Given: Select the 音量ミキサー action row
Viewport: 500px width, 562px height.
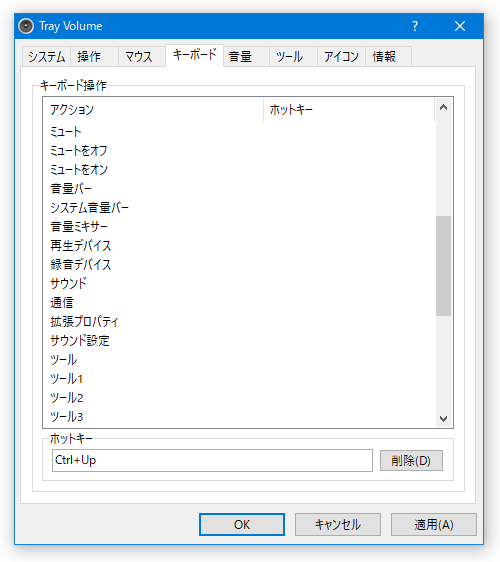Looking at the screenshot, I should [x=239, y=227].
